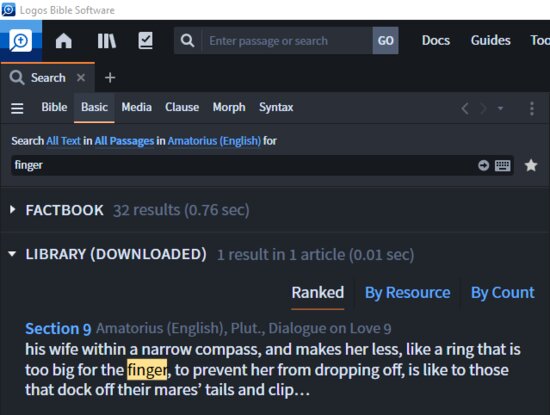Screen dimensions: 550x415
Task: Select the Search panel tab
Action: [48, 78]
